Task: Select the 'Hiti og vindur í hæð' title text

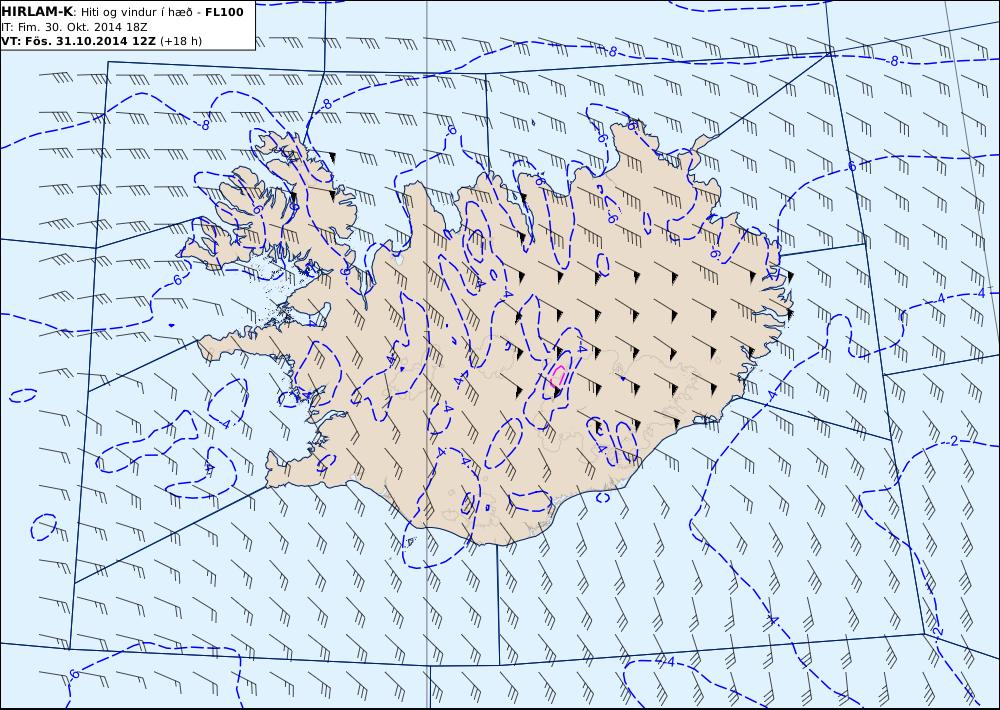Action: coord(136,12)
